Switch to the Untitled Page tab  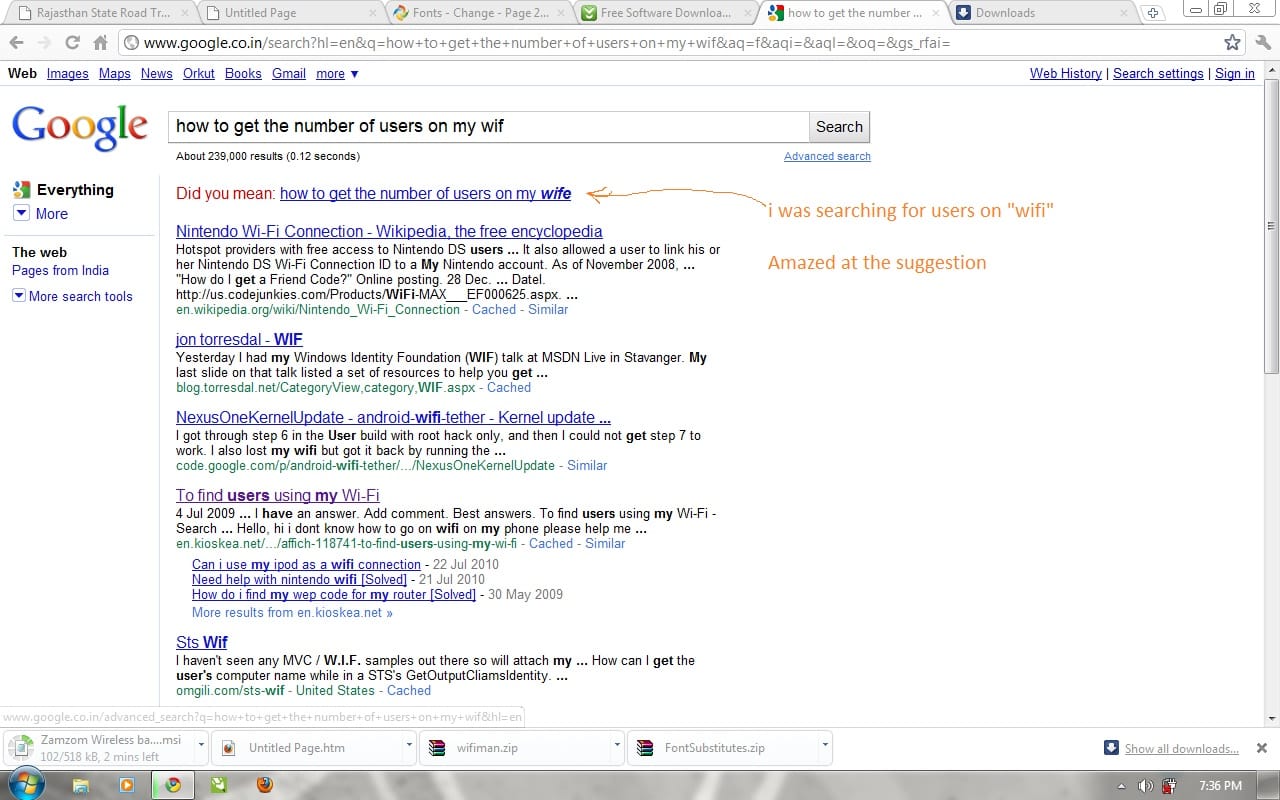click(288, 13)
